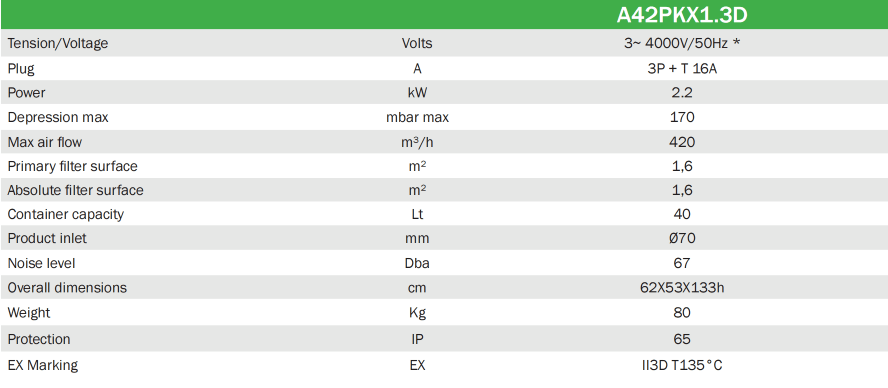Click the 62X53X133h dimensions value
Image resolution: width=888 pixels, height=388 pixels.
682,288
